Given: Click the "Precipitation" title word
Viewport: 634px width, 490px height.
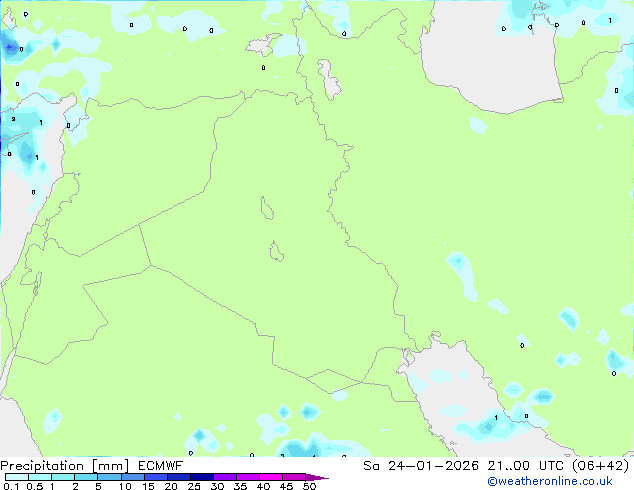Looking at the screenshot, I should 42,466.
